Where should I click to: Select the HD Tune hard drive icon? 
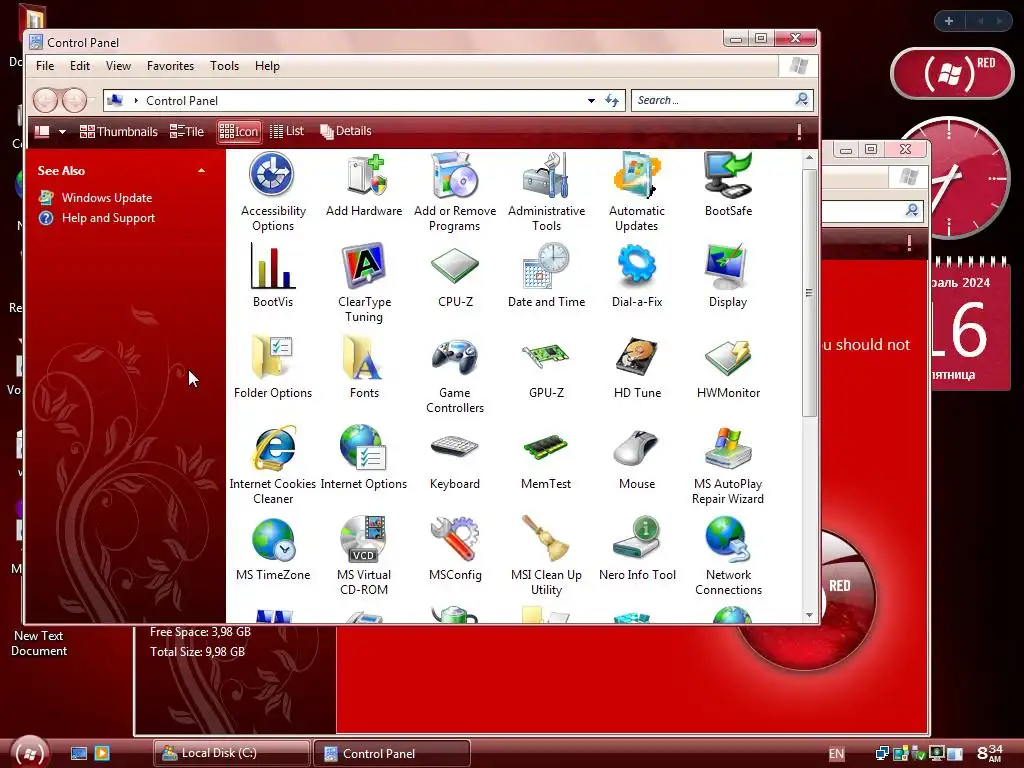(637, 357)
